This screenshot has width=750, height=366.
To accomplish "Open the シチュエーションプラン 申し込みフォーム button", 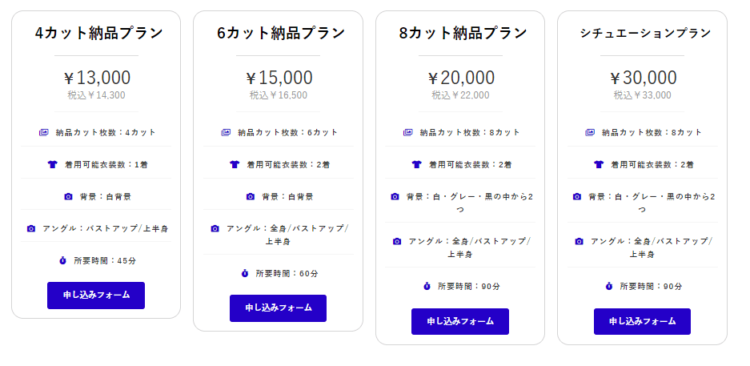I will pos(642,322).
